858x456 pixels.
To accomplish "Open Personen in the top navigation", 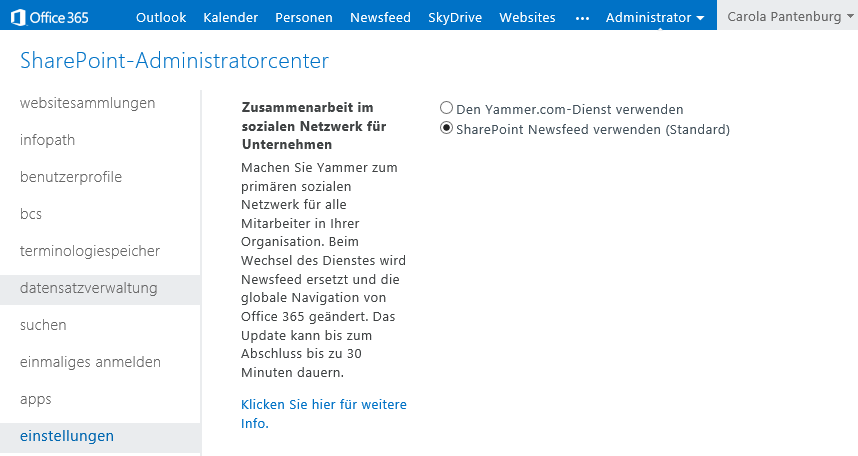I will click(x=304, y=18).
